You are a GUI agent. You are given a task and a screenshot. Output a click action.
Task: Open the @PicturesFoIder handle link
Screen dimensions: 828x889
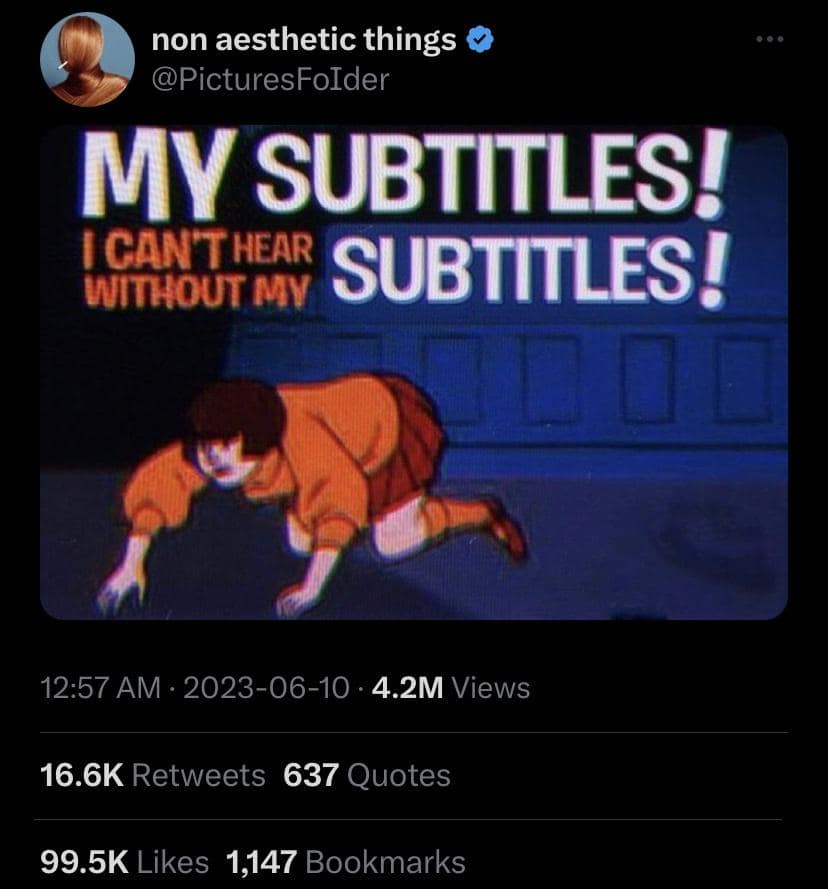pyautogui.click(x=269, y=78)
